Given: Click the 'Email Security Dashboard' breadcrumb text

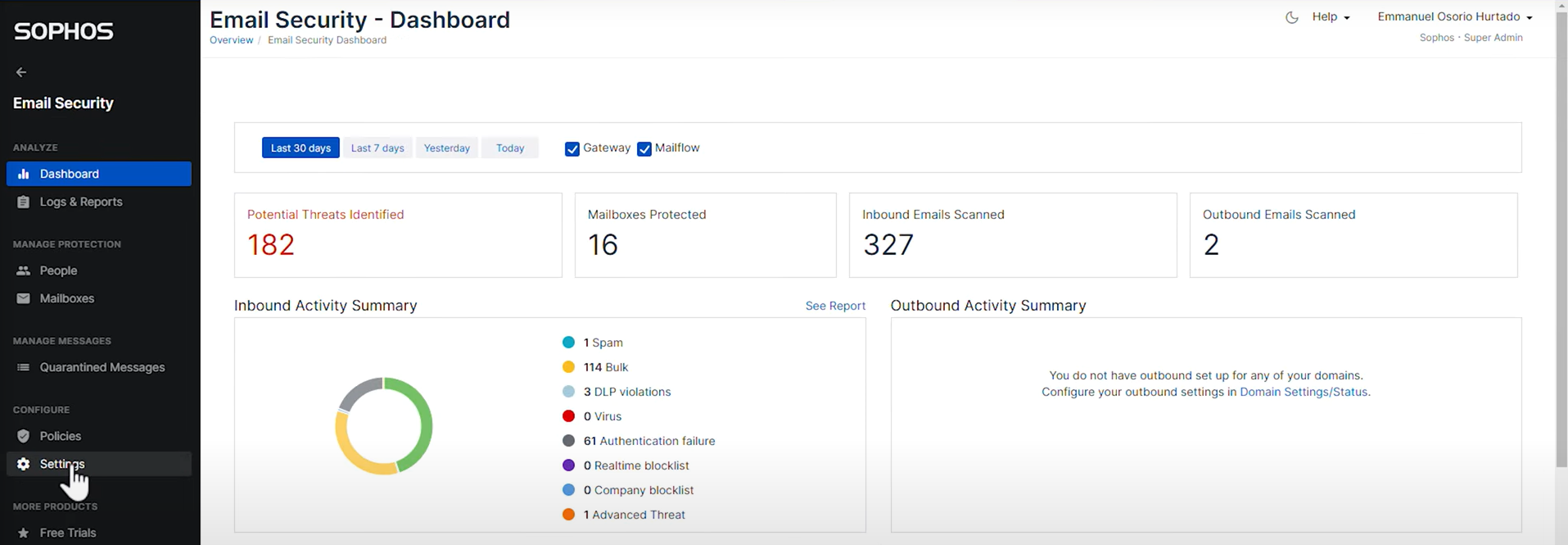Looking at the screenshot, I should [x=327, y=40].
